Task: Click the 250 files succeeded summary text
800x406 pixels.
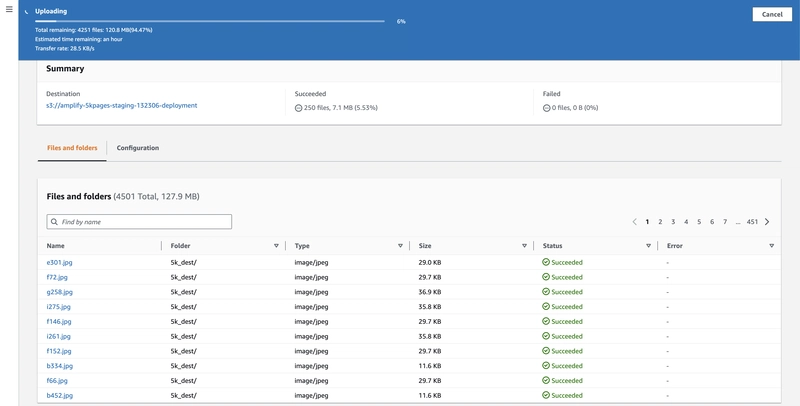Action: (341, 108)
